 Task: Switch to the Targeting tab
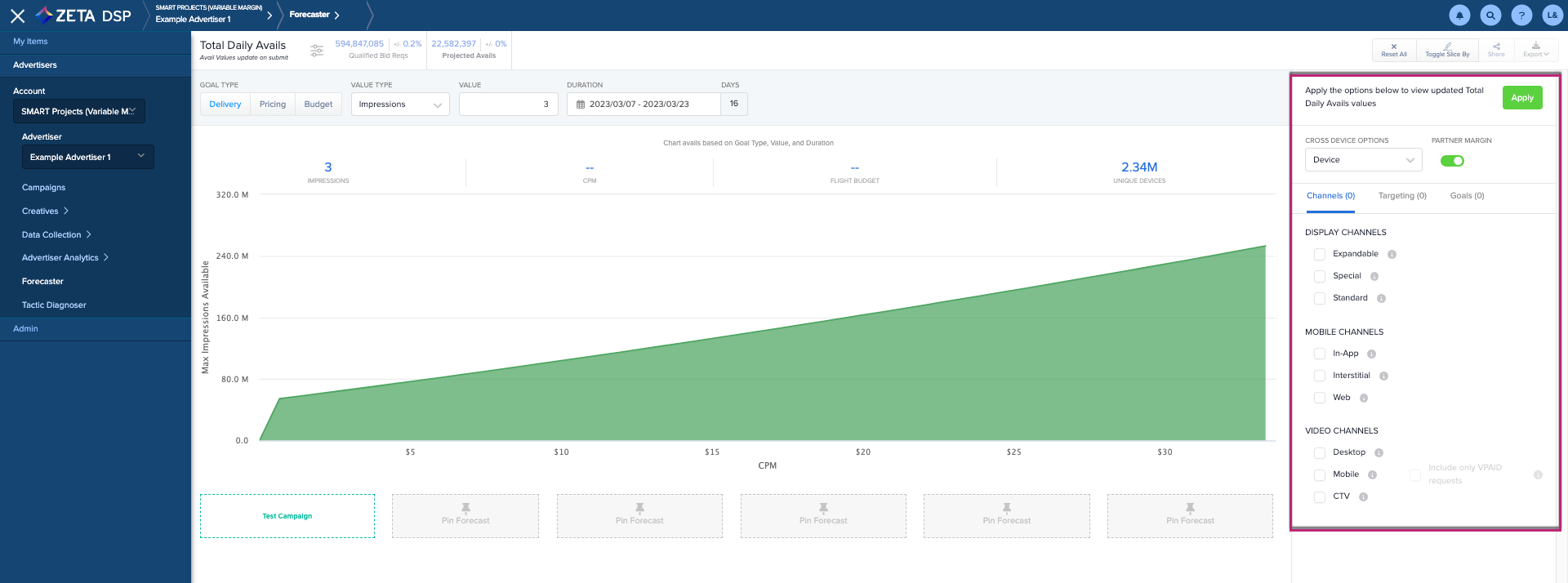tap(1402, 196)
